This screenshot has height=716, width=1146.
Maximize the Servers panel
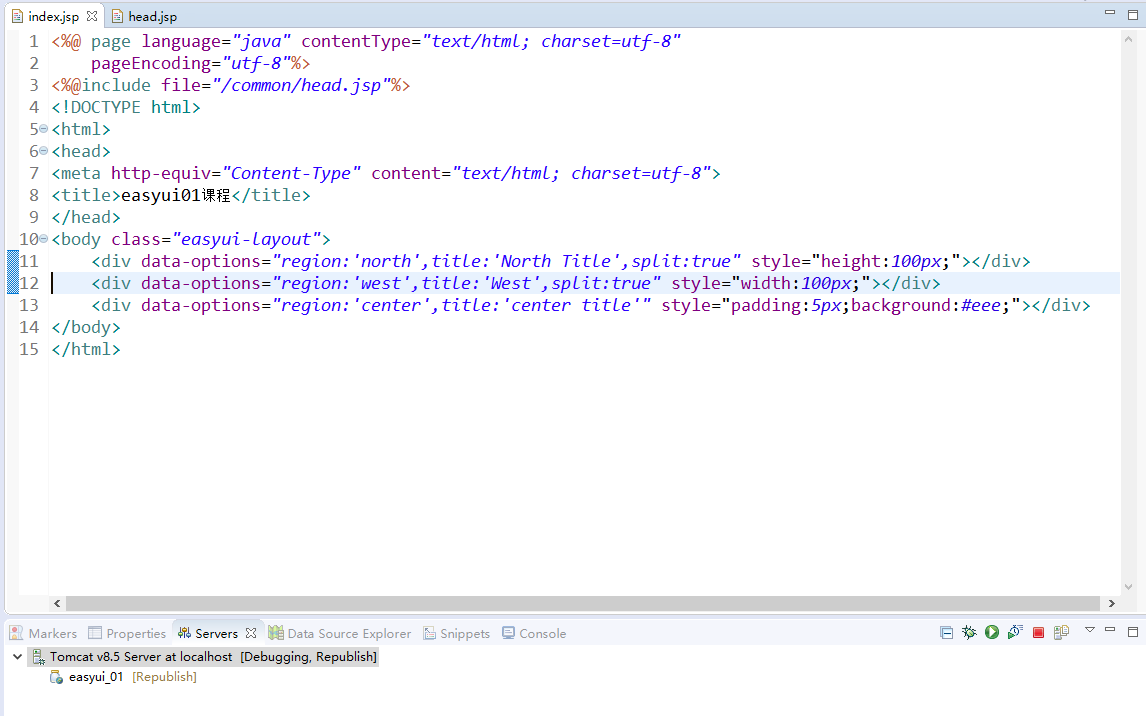coord(1133,631)
